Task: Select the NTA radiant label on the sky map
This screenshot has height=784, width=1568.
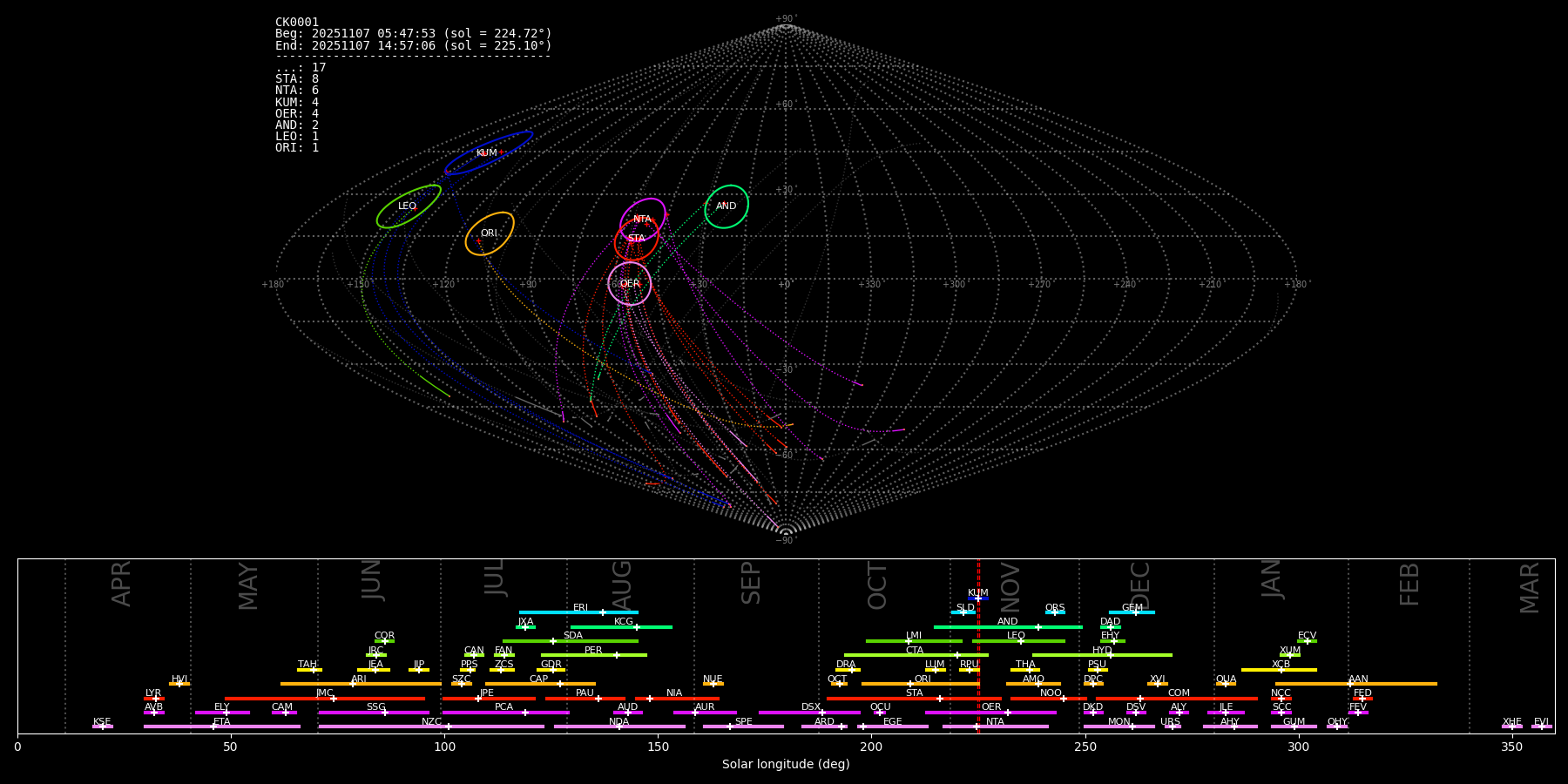Action: [x=642, y=220]
